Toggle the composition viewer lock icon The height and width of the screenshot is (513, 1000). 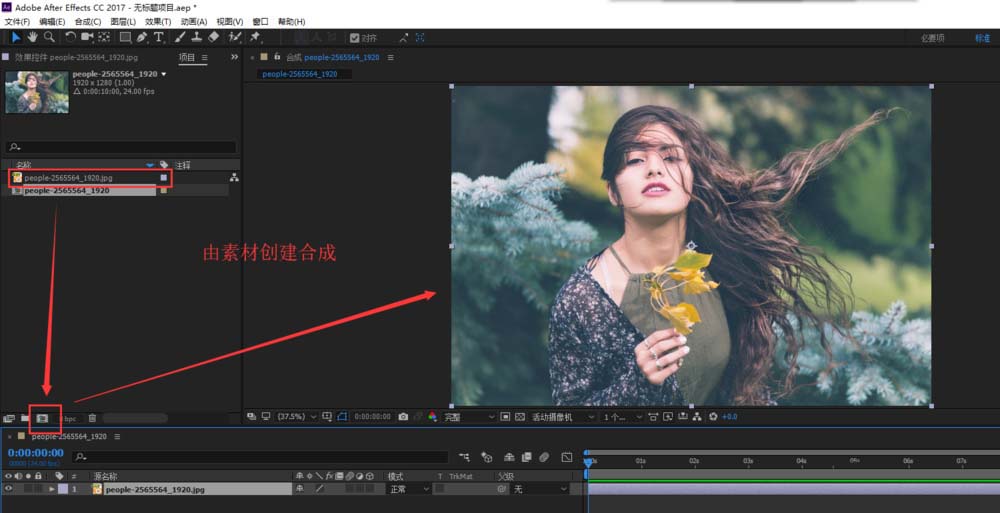tap(277, 57)
